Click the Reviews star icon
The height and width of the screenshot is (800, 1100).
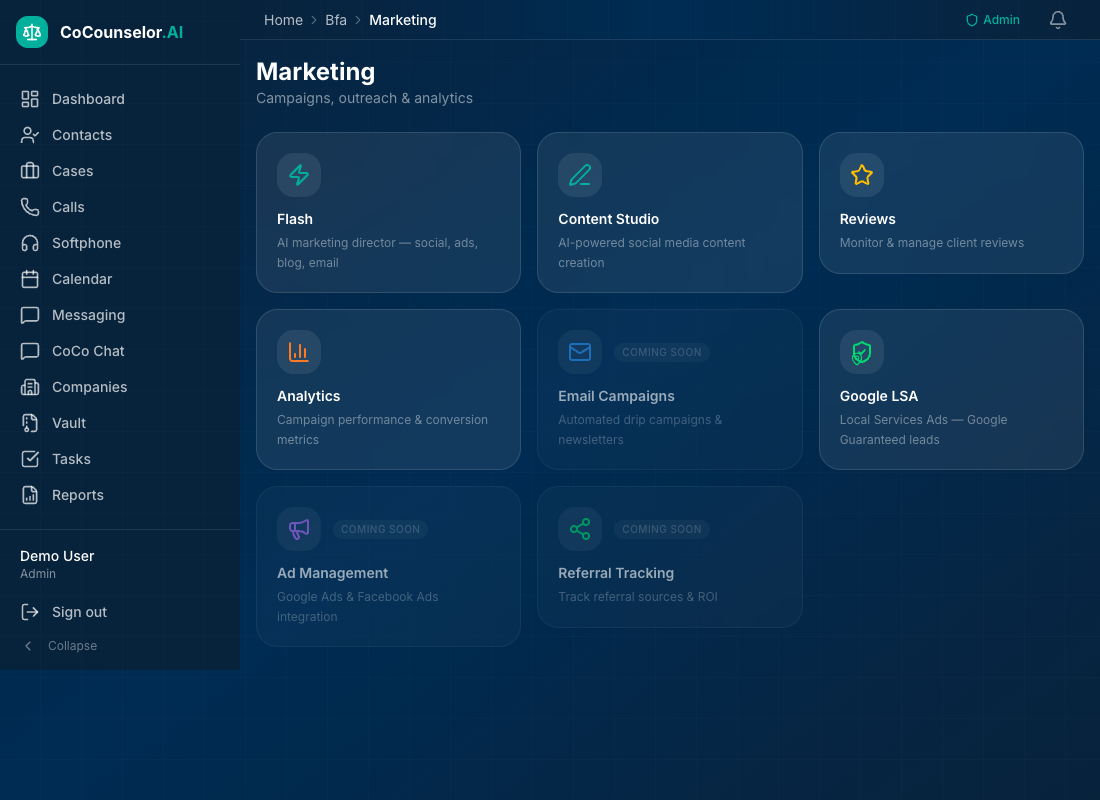861,175
